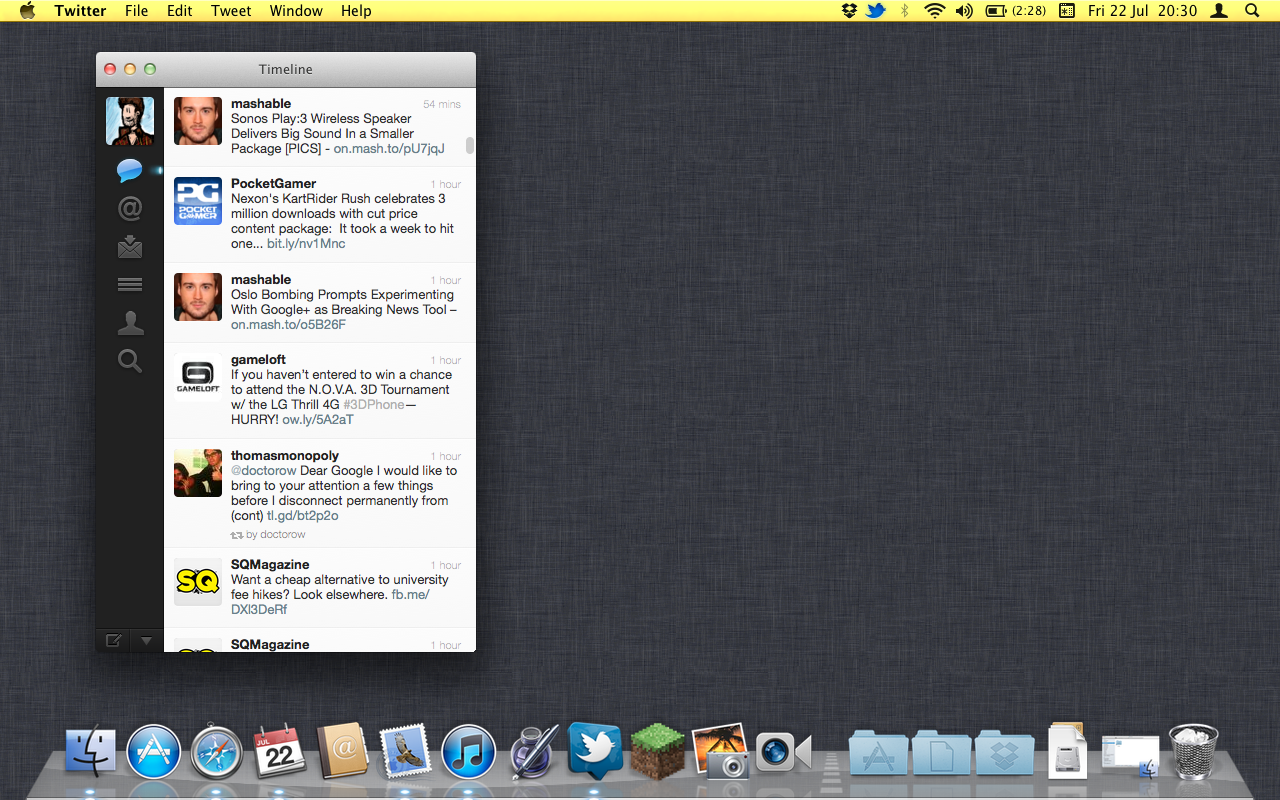Click SQMagazine avatar on university fee tweet

[198, 582]
